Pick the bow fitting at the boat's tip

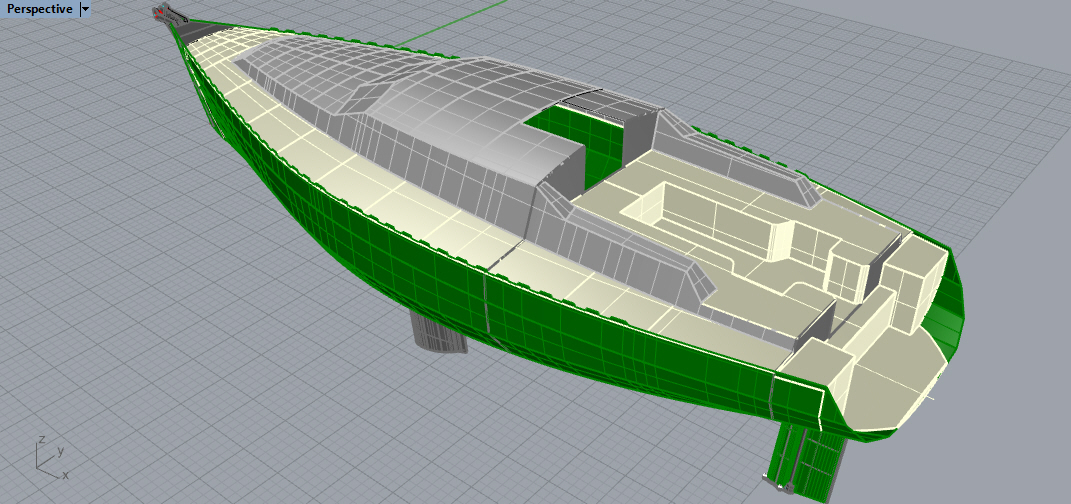pos(167,15)
